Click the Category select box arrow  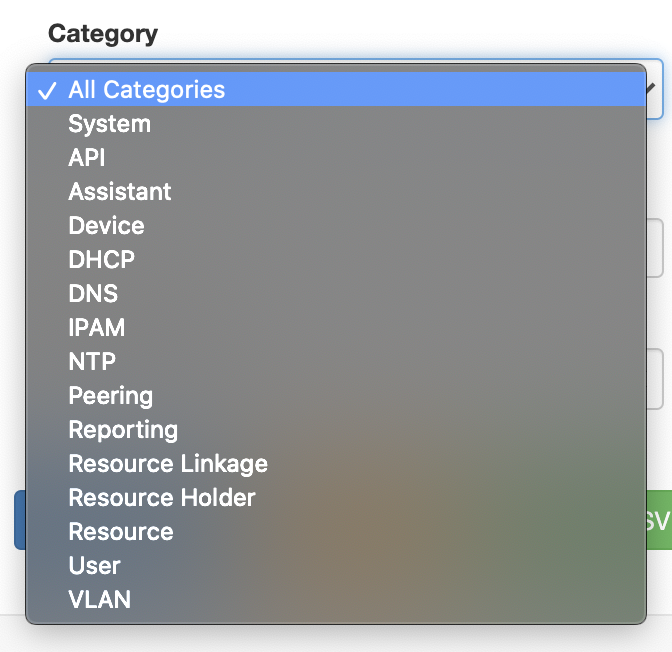(653, 88)
